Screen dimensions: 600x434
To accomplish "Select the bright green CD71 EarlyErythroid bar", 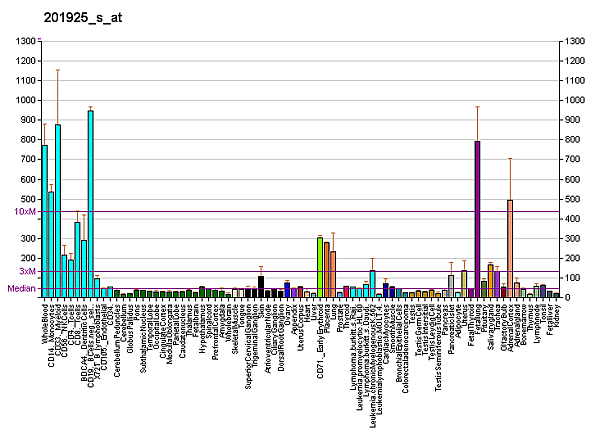I will (320, 267).
